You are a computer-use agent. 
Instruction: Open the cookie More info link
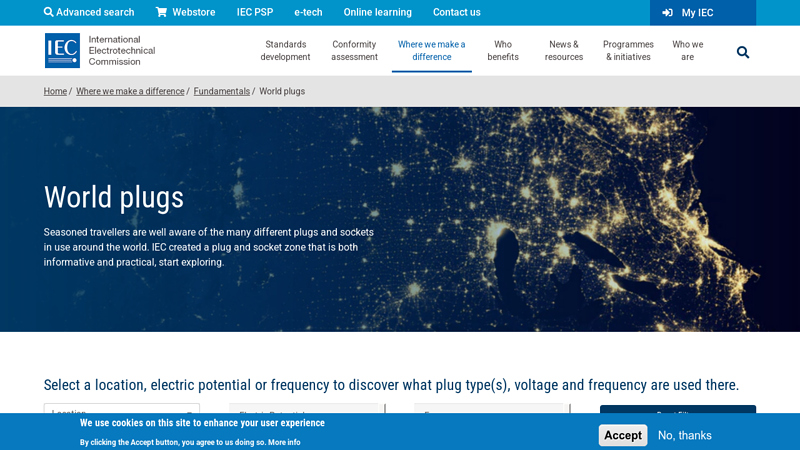point(284,442)
